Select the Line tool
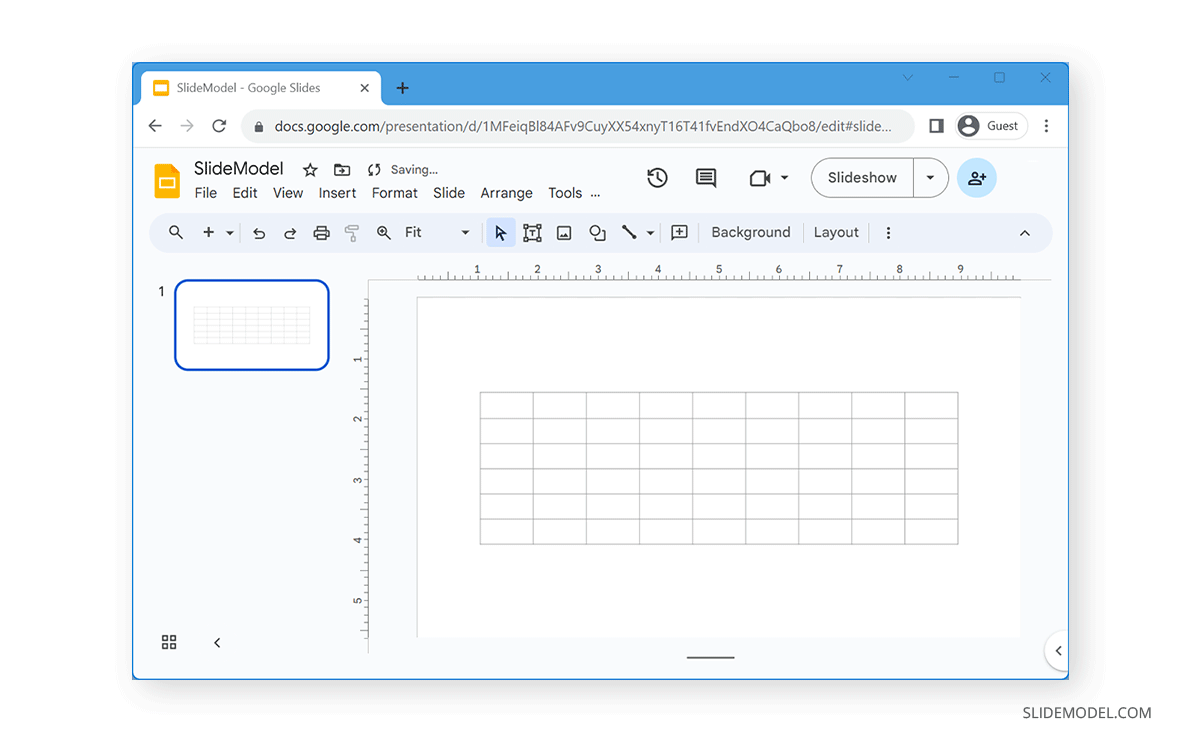This screenshot has width=1200, height=743. (630, 232)
